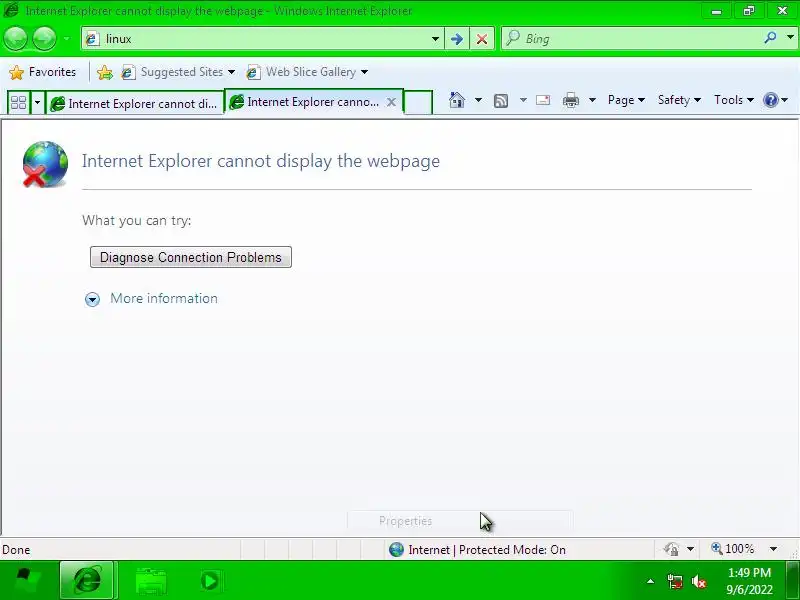Image resolution: width=800 pixels, height=600 pixels.
Task: Click Diagnose Connection Problems button
Action: 191,257
